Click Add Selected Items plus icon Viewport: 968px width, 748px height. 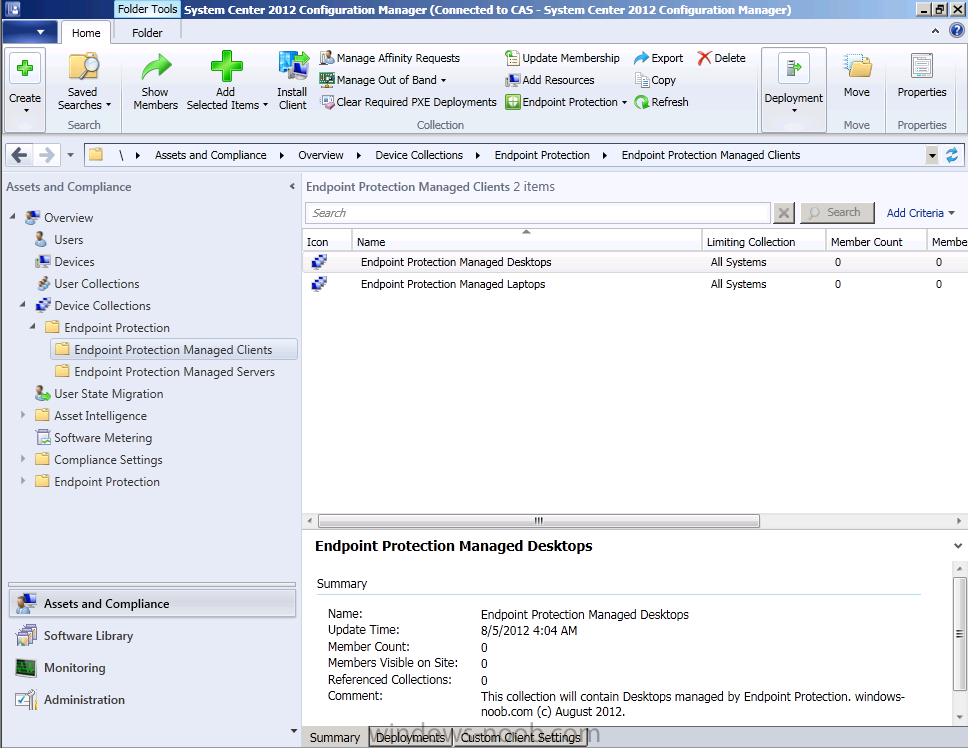point(227,67)
